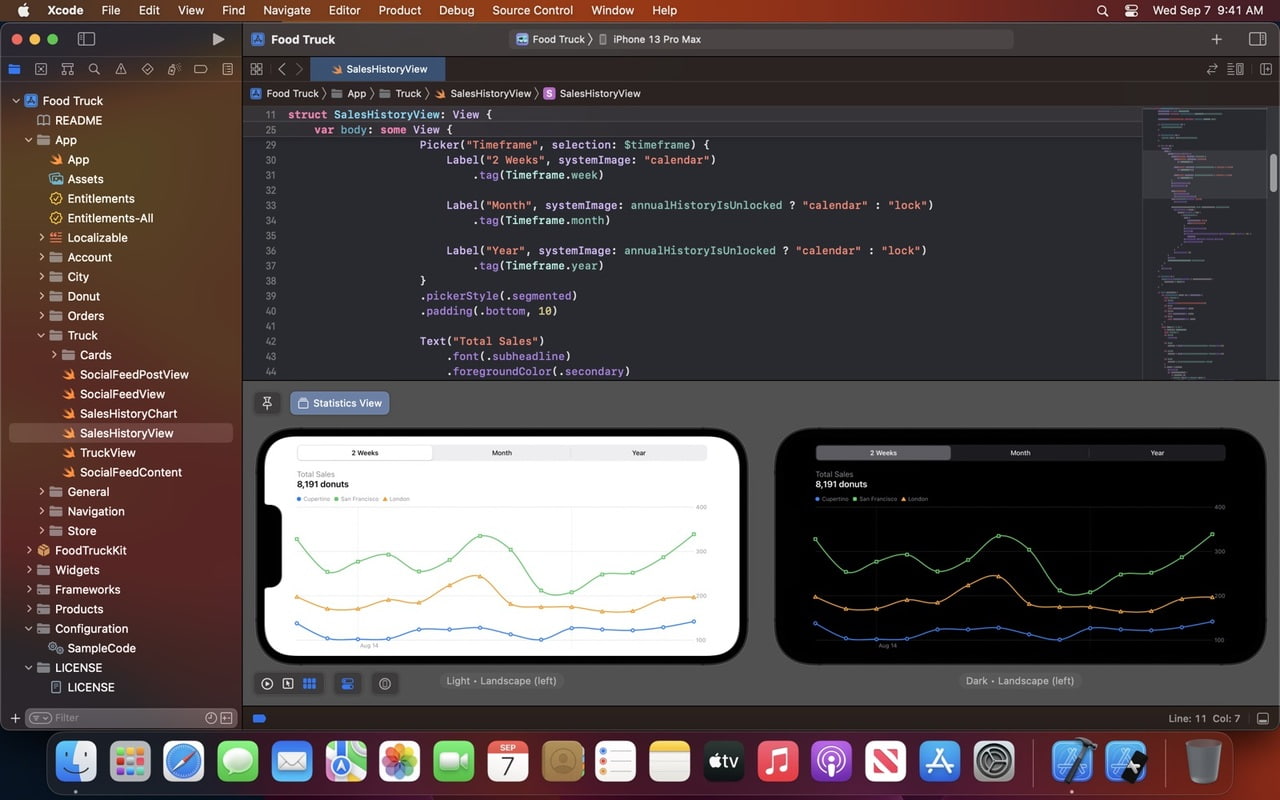Image resolution: width=1280 pixels, height=800 pixels.
Task: Switch preview to Variants grid mode
Action: pyautogui.click(x=310, y=684)
